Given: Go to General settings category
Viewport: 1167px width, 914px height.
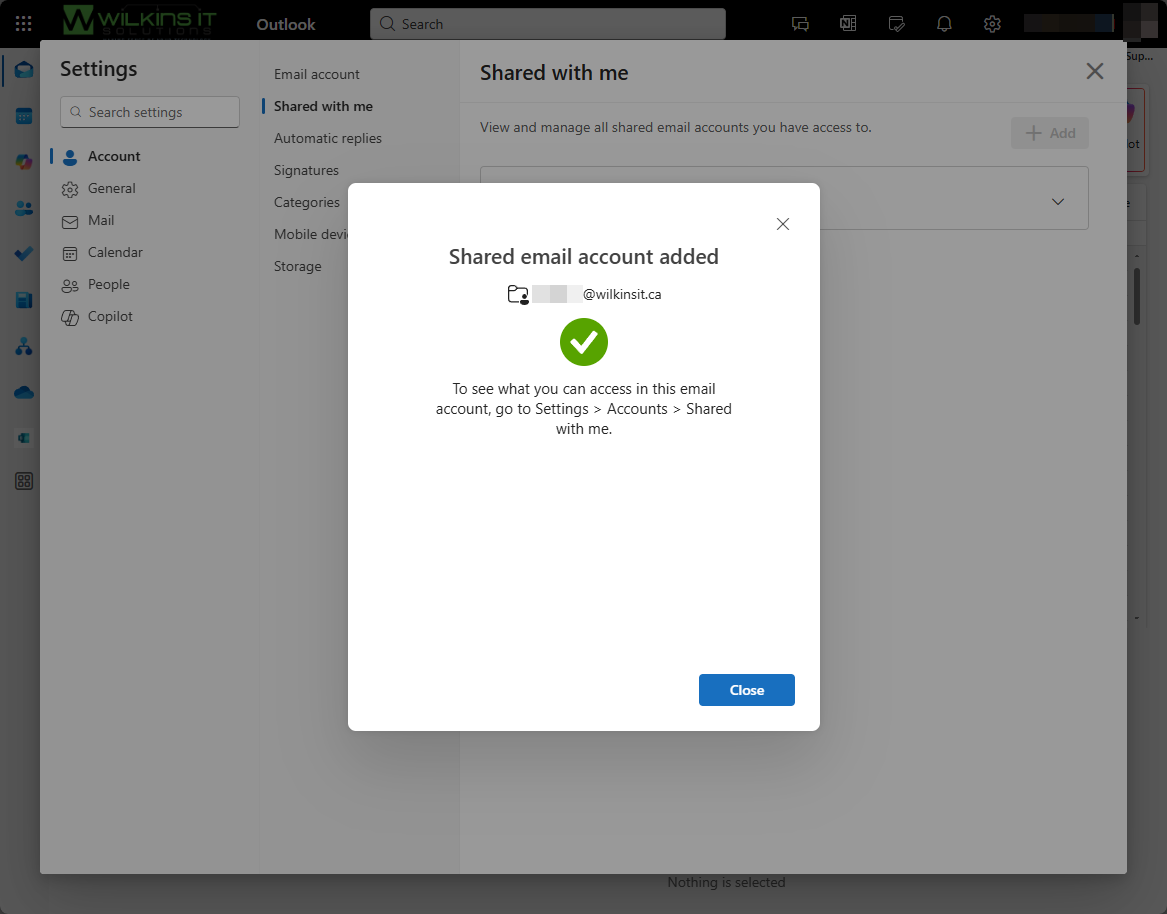Looking at the screenshot, I should tap(111, 188).
